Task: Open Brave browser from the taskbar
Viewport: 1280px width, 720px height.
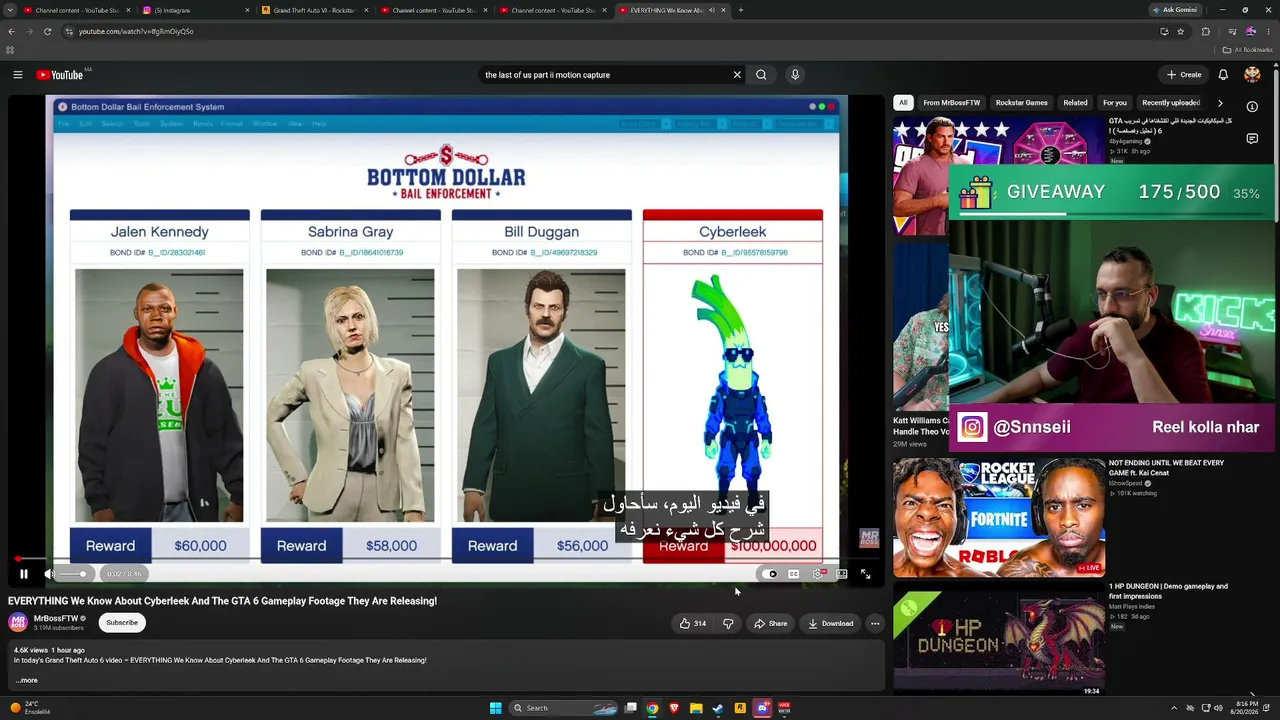Action: coord(674,708)
